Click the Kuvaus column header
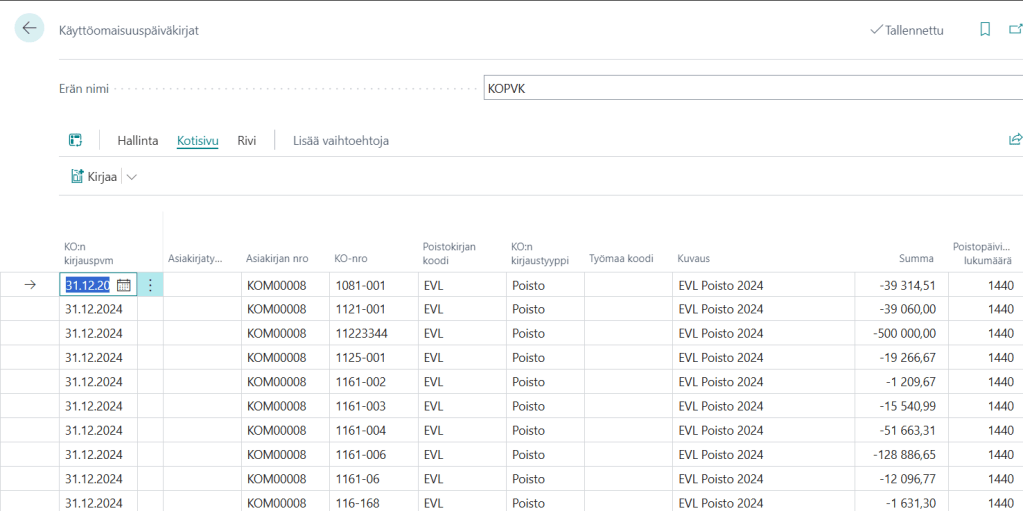The height and width of the screenshot is (511, 1023). (693, 258)
